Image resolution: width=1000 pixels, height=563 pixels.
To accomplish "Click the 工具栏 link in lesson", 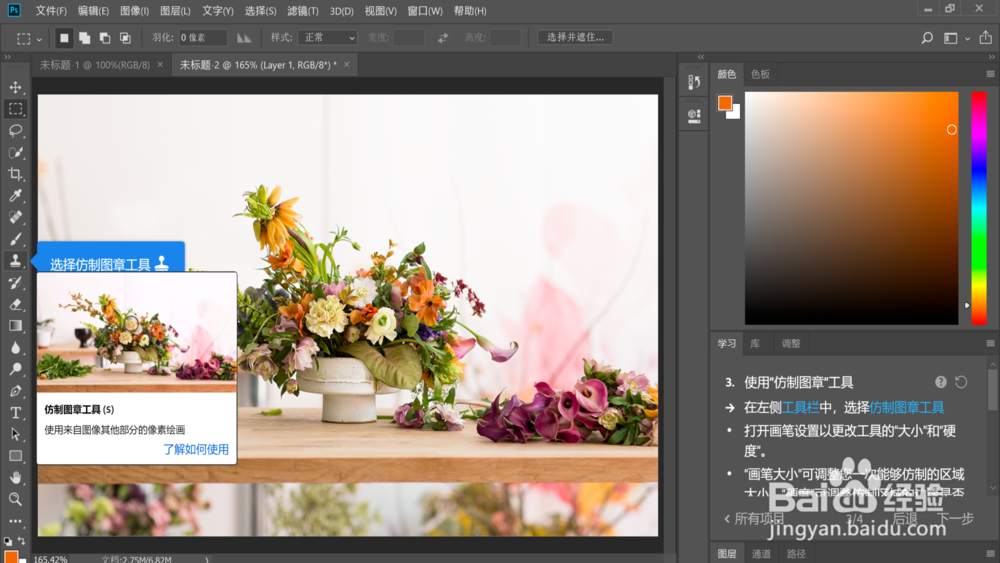I will click(800, 407).
